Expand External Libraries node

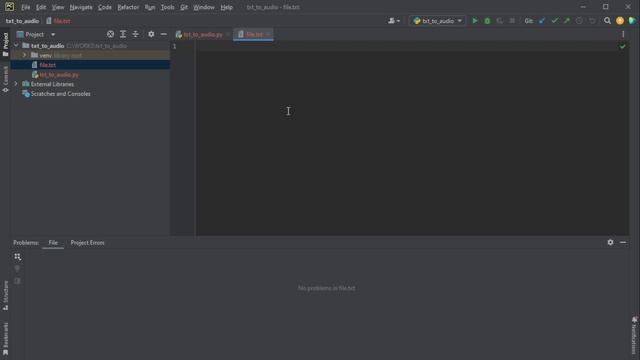16,84
